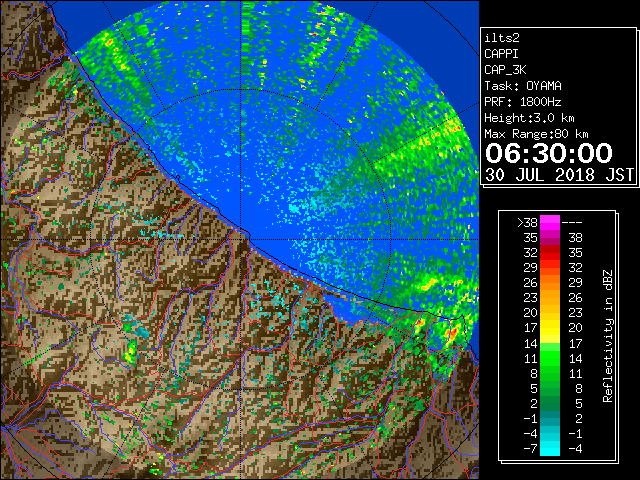Click the "CAP_3K" text line
Screen dimensions: 640x480
click(505, 70)
